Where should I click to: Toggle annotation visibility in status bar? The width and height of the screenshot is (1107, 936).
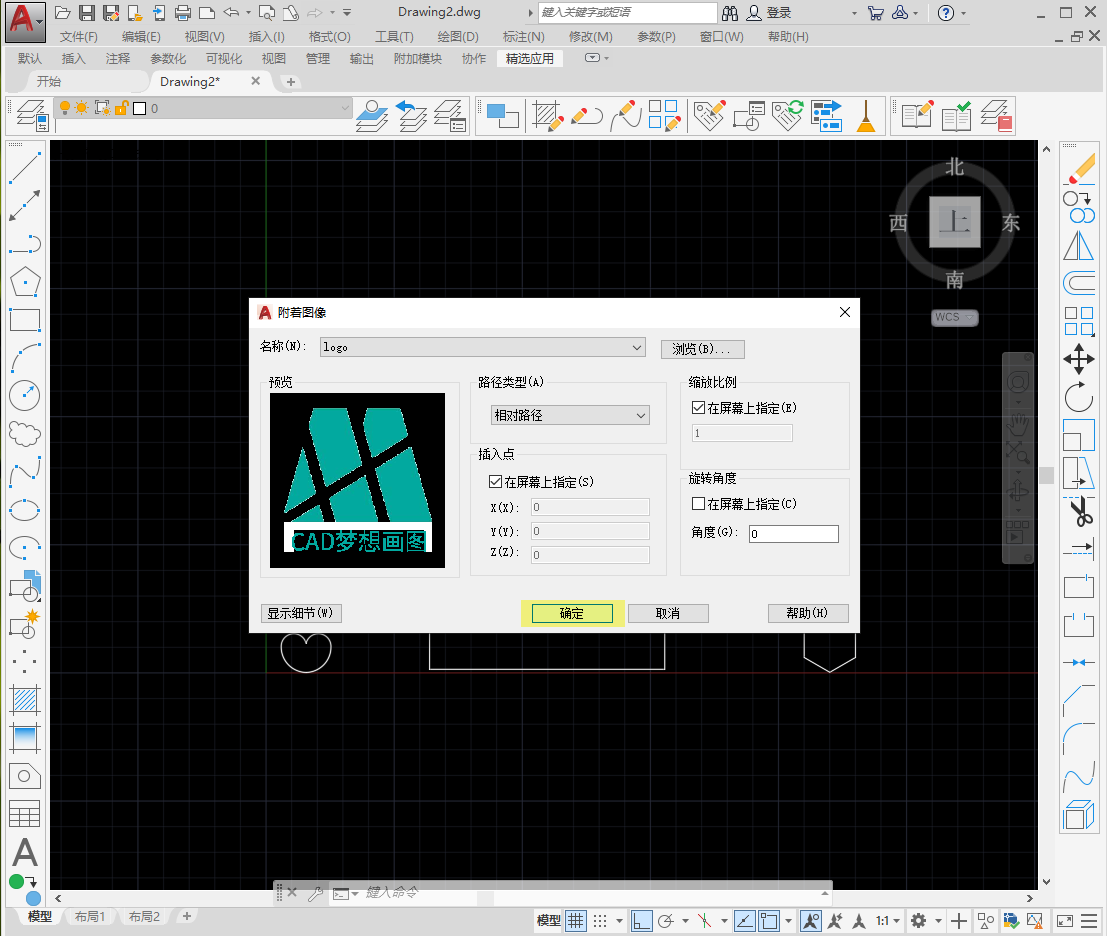coord(810,920)
